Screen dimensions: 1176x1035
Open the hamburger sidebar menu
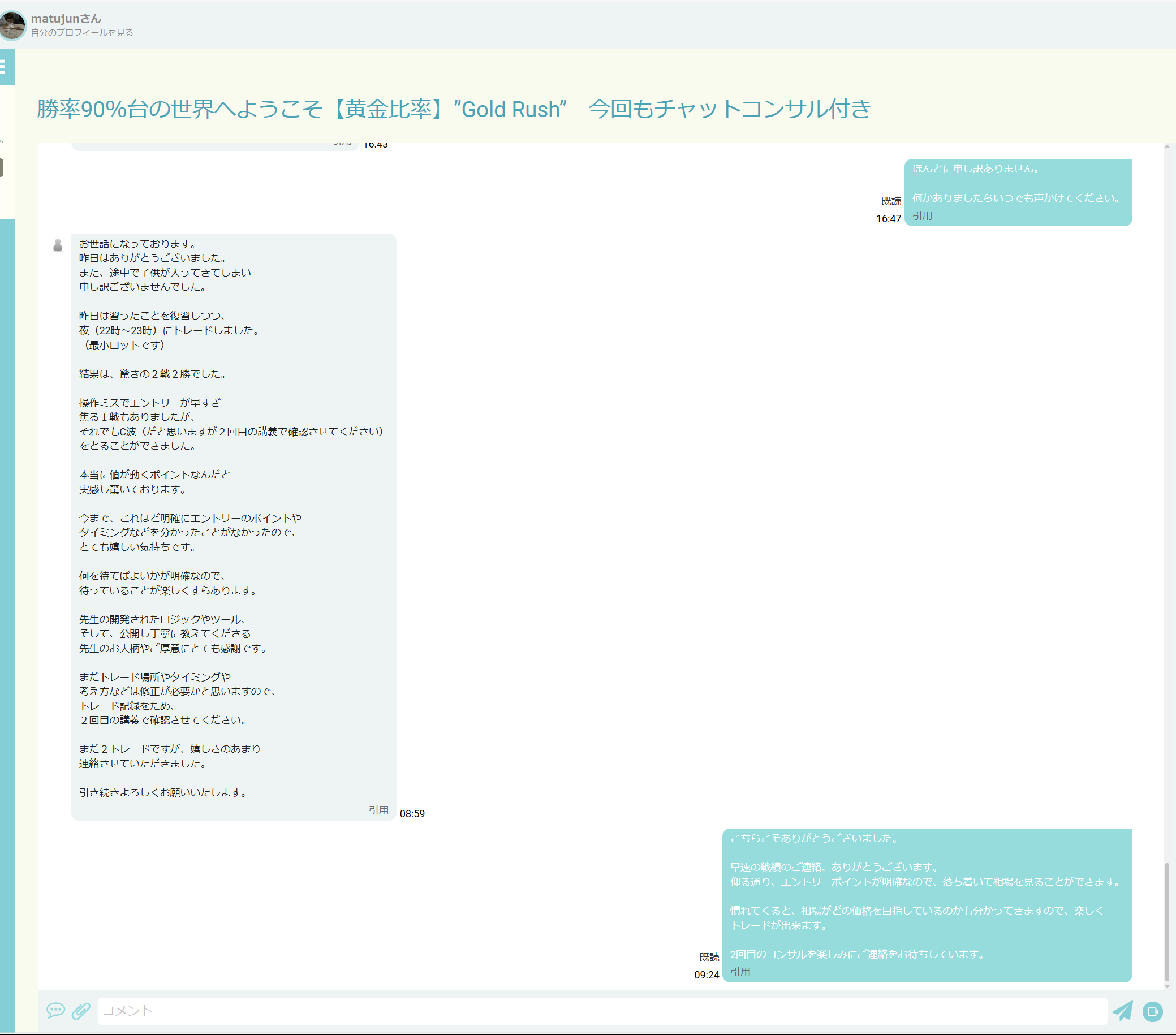3,67
